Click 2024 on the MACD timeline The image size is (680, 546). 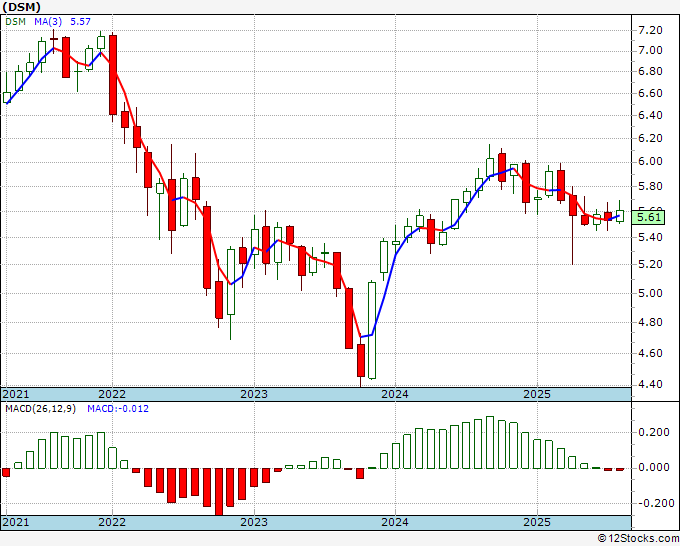pyautogui.click(x=395, y=522)
